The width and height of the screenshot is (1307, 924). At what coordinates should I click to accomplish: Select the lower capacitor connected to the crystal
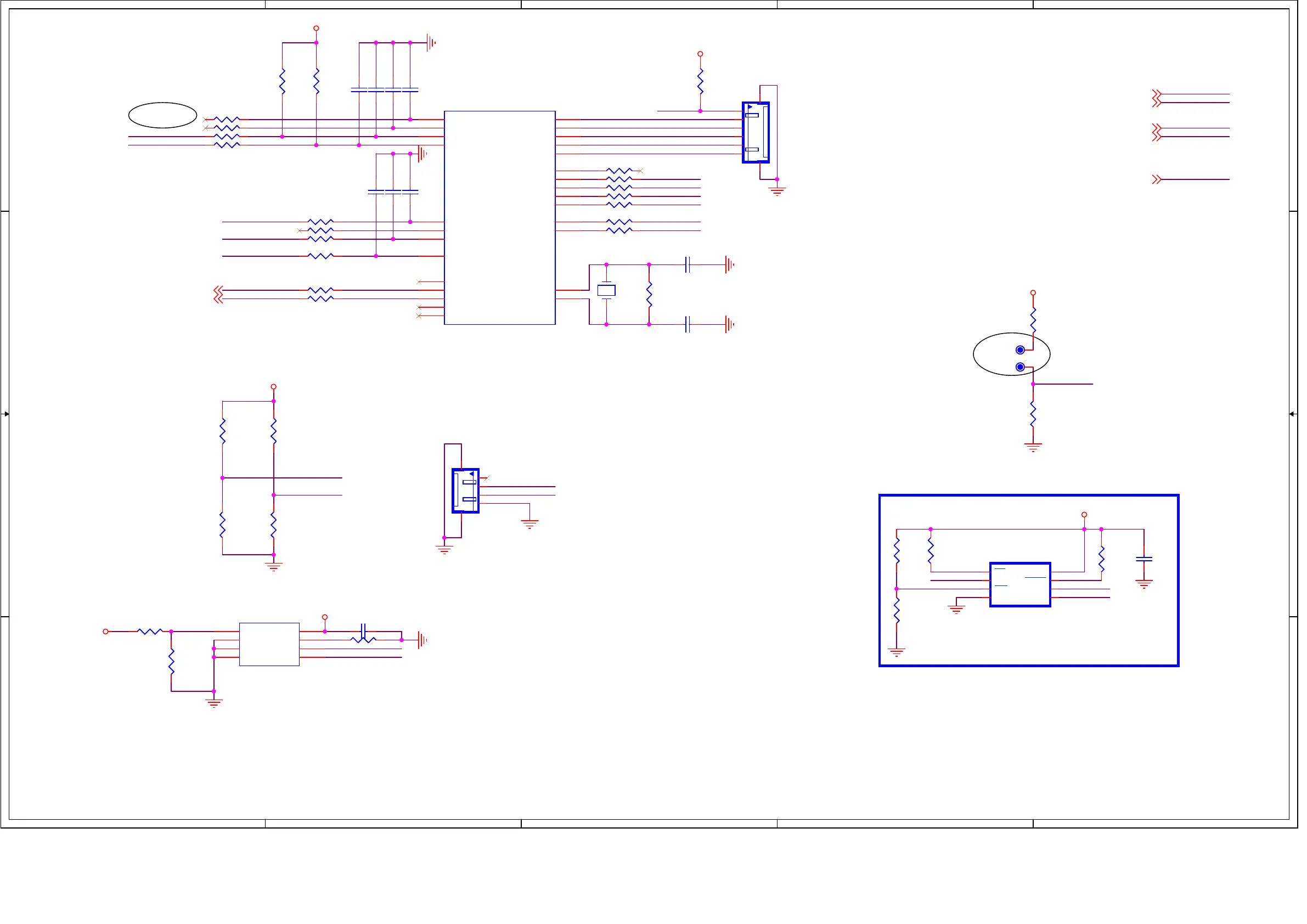pyautogui.click(x=688, y=324)
